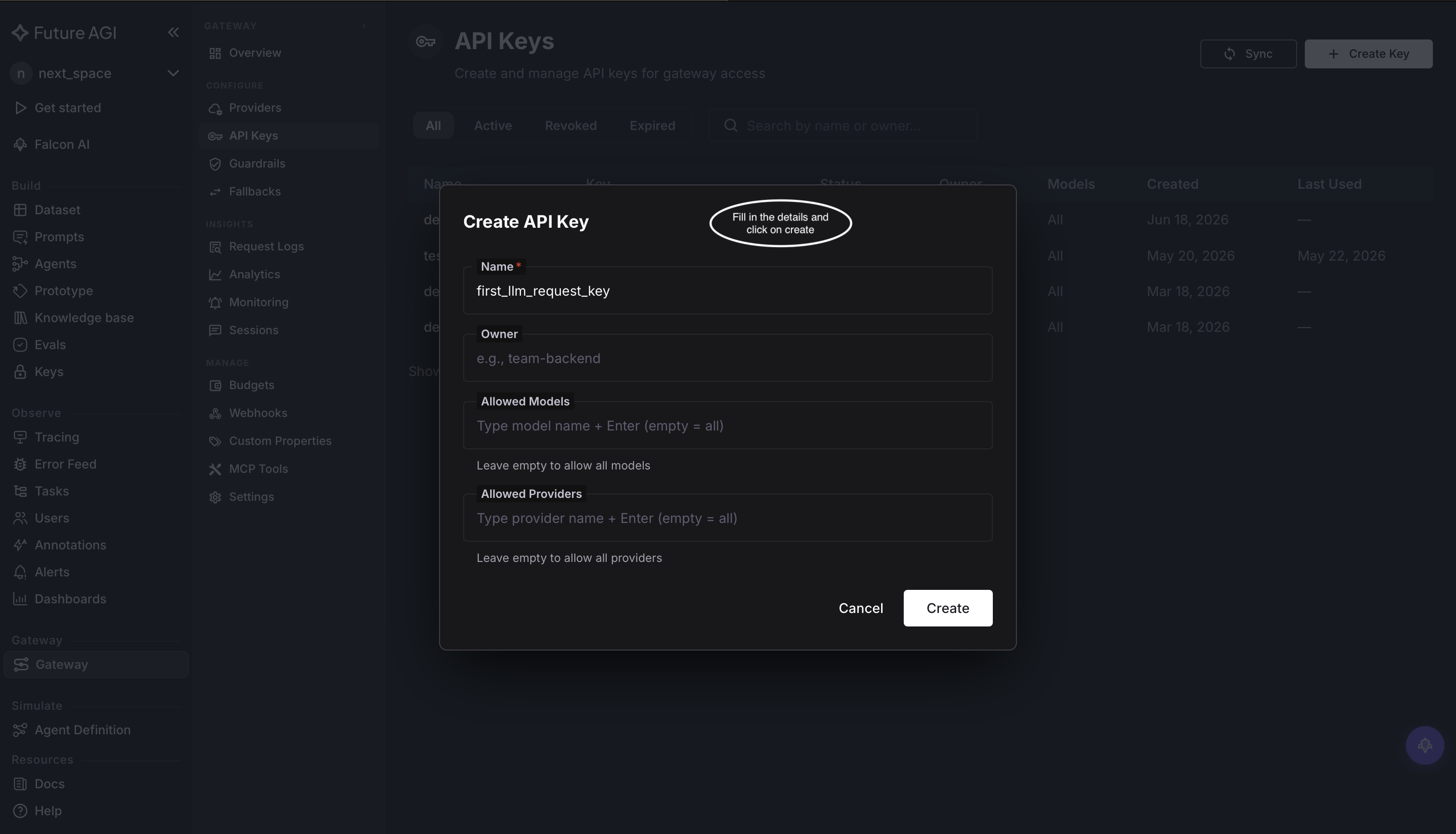
Task: Collapse the main sidebar with double chevron
Action: pyautogui.click(x=173, y=33)
